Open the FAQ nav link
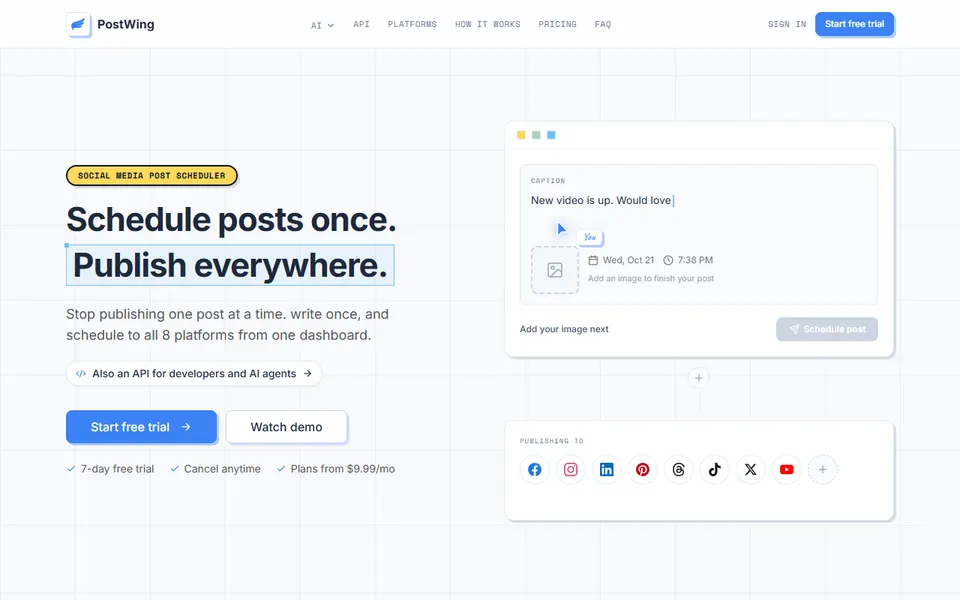 pyautogui.click(x=603, y=24)
